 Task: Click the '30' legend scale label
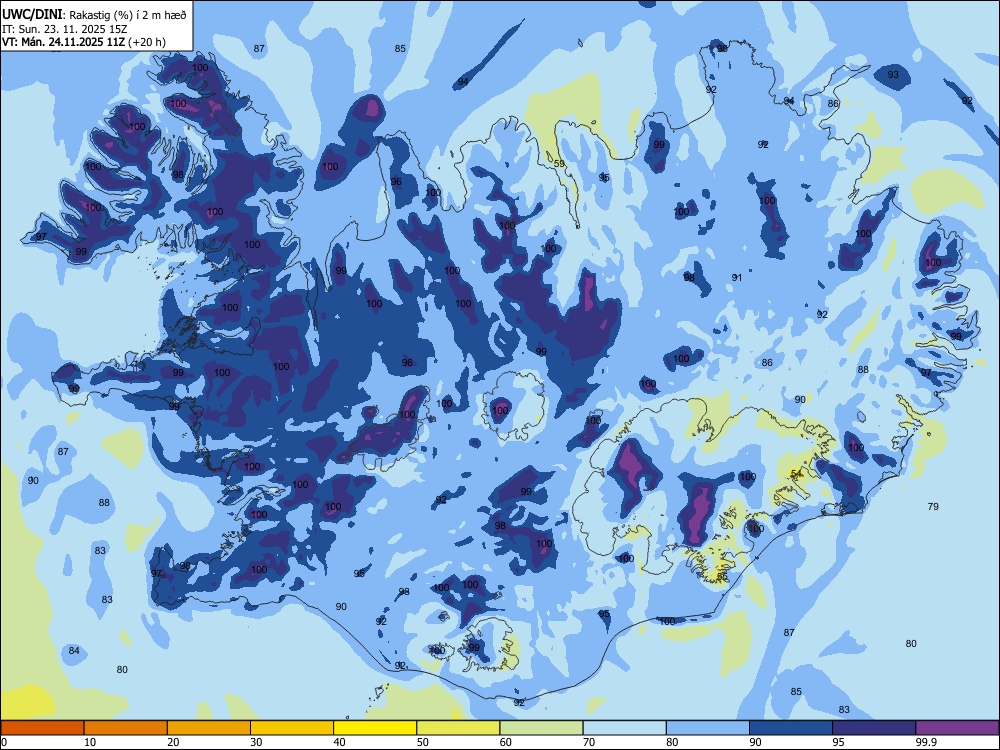[256, 742]
